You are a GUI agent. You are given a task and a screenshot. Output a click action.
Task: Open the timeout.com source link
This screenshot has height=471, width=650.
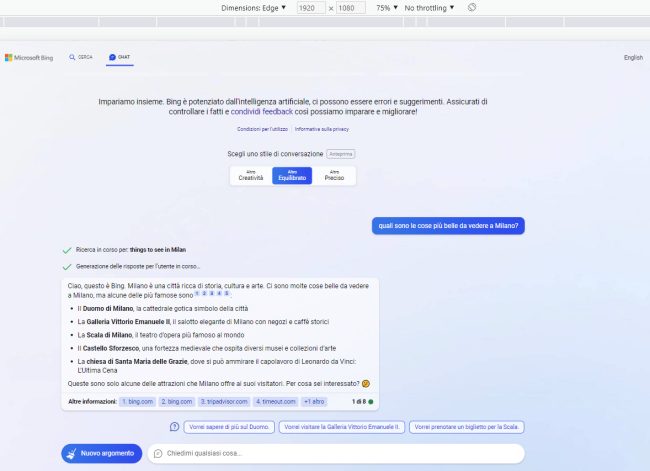pyautogui.click(x=276, y=401)
